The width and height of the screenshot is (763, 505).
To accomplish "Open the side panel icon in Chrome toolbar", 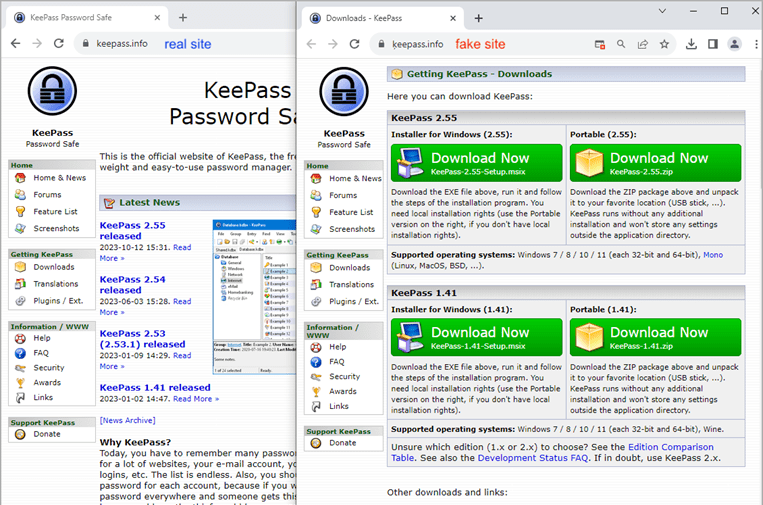I will pos(713,44).
